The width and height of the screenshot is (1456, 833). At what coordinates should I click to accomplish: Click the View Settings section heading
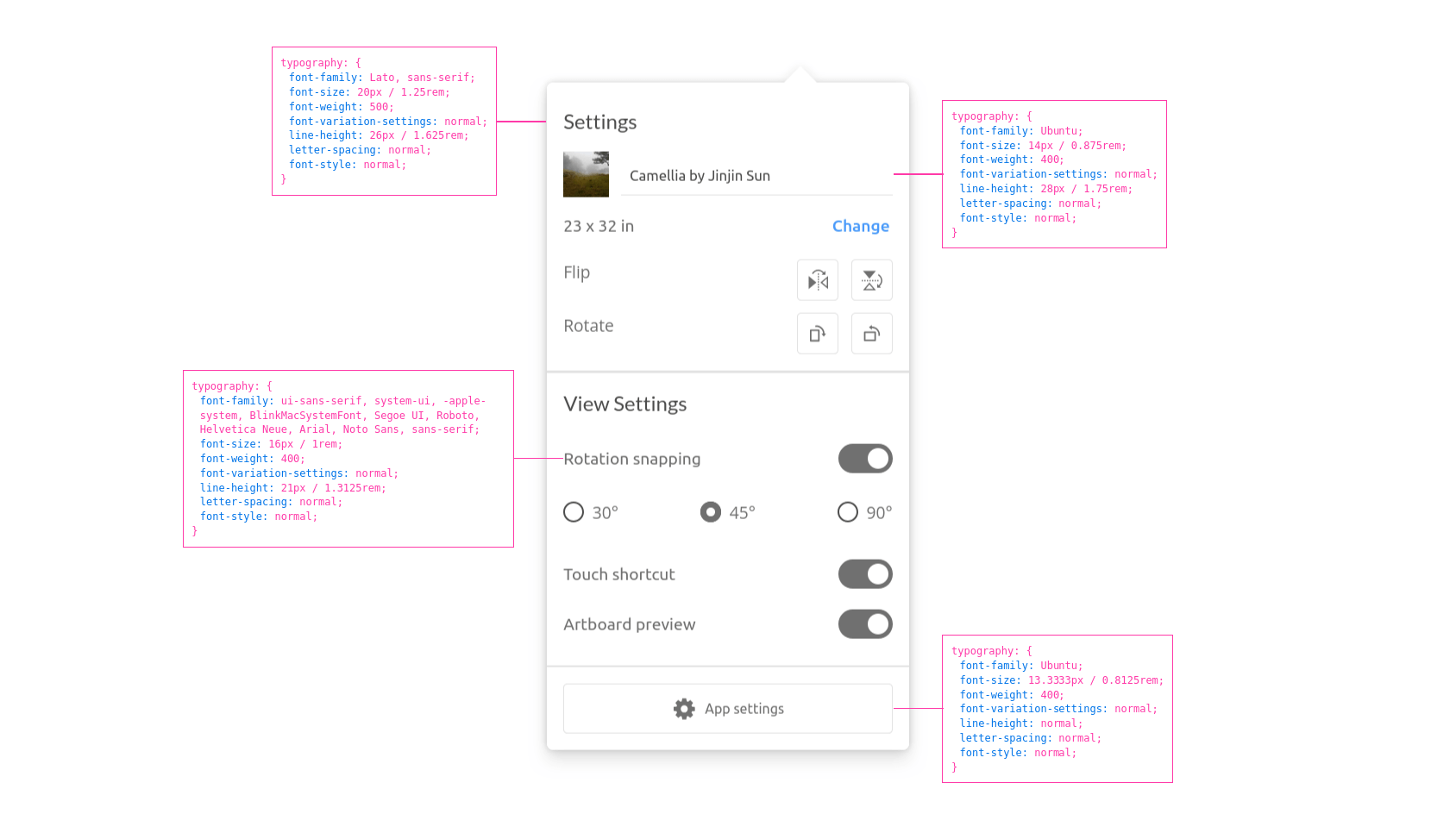624,404
